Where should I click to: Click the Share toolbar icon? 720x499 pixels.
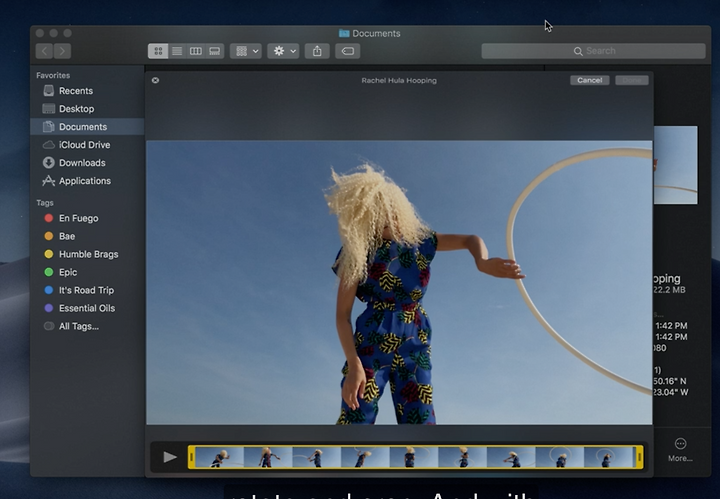[317, 51]
